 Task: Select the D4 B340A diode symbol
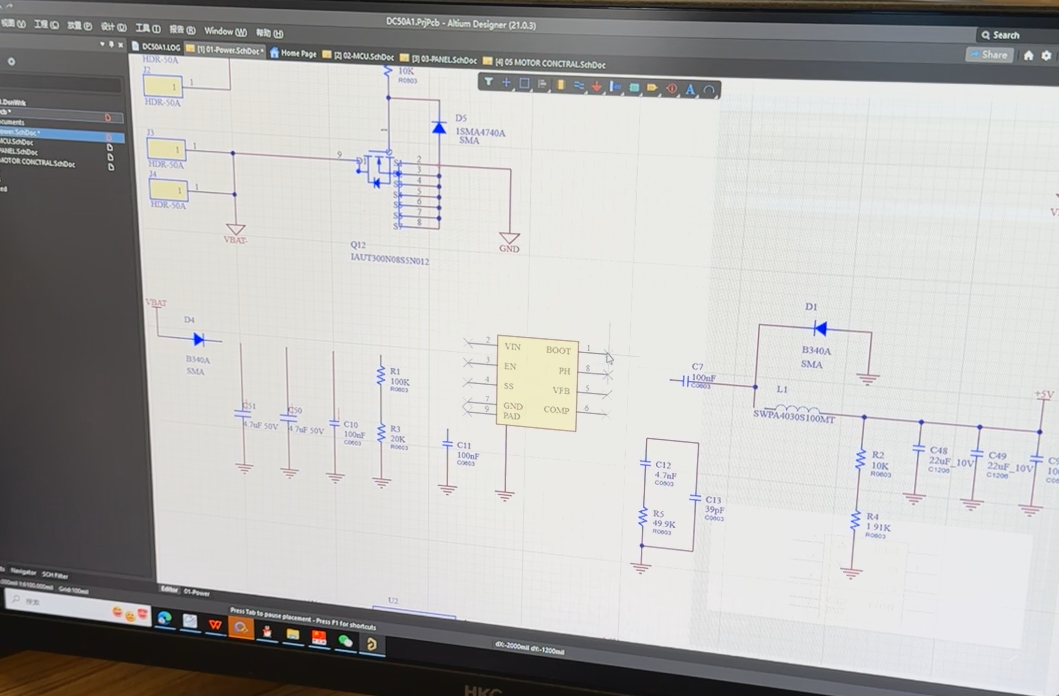pyautogui.click(x=199, y=339)
